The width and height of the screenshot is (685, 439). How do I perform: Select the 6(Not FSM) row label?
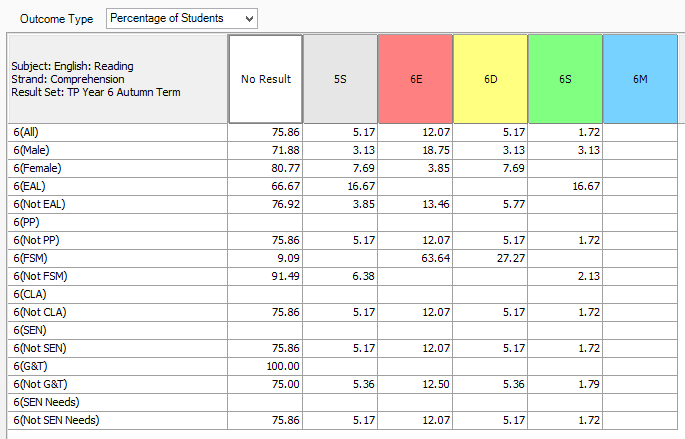[118, 276]
